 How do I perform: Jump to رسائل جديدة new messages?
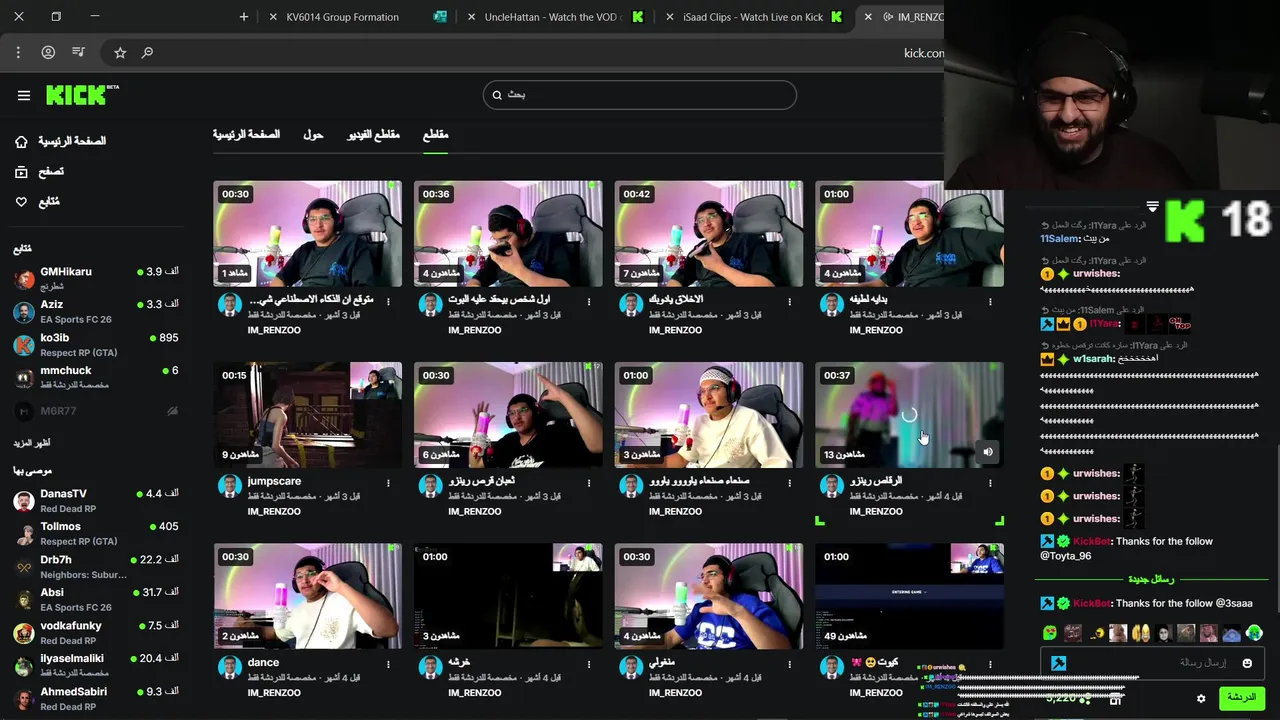coord(1151,579)
